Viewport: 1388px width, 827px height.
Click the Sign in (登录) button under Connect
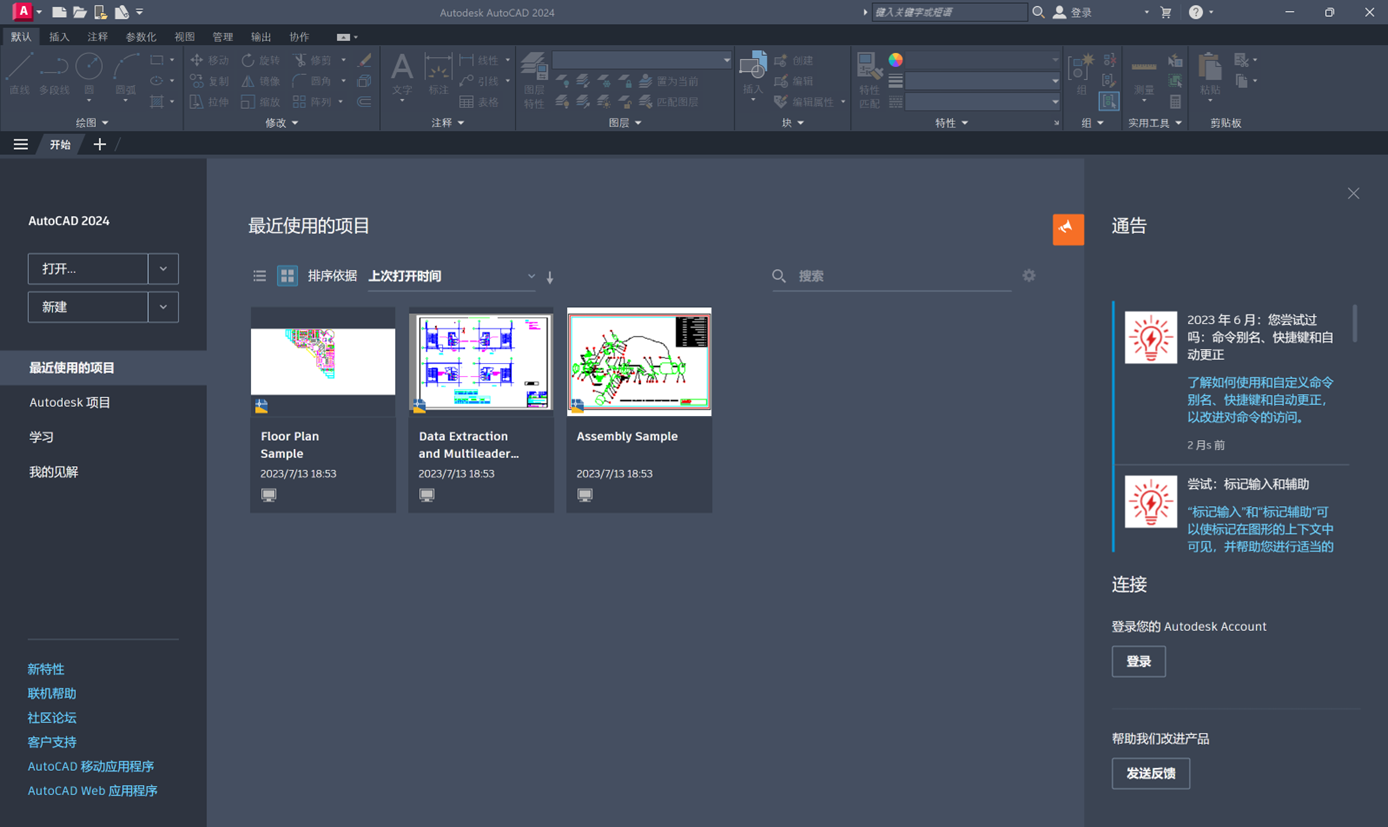pos(1139,662)
